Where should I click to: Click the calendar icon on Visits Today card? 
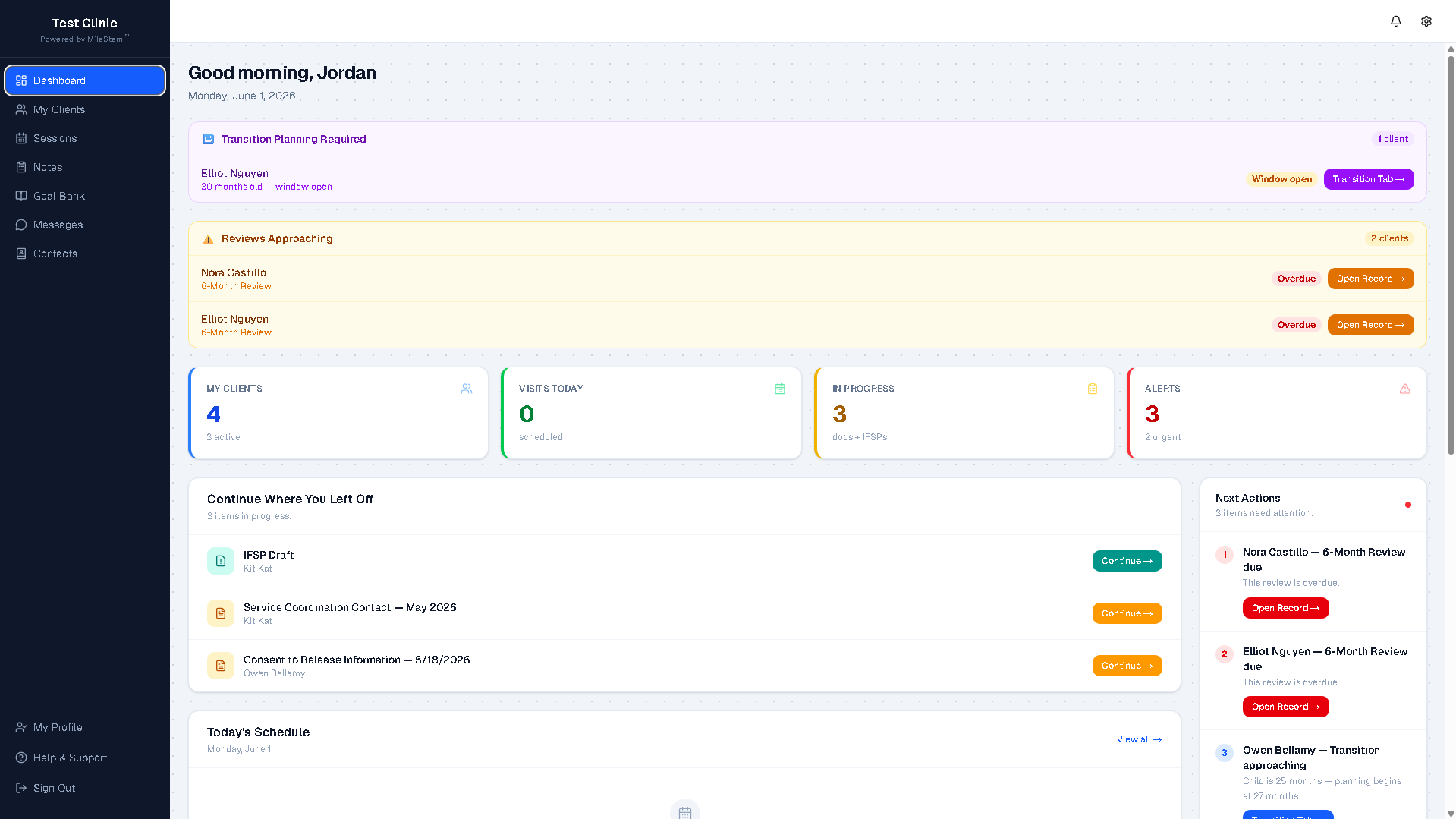point(779,389)
